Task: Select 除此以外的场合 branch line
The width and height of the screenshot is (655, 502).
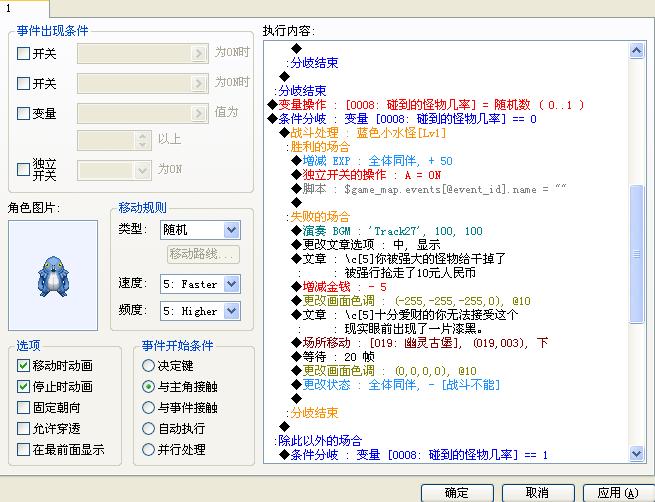Action: click(x=318, y=440)
